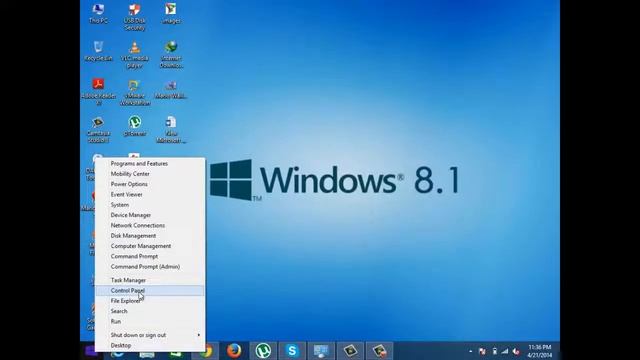The width and height of the screenshot is (640, 360).
Task: Open the This PC desktop icon
Action: coord(98,13)
